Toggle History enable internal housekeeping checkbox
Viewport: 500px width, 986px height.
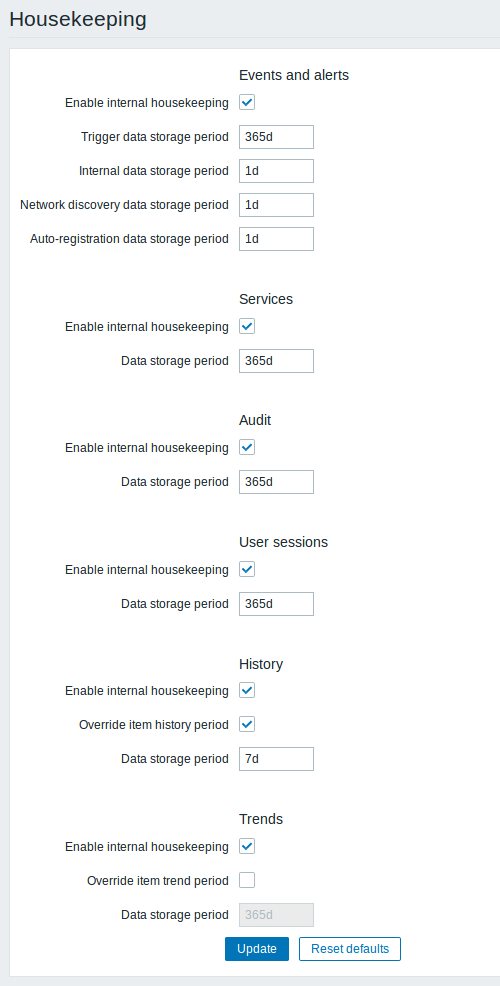click(247, 690)
